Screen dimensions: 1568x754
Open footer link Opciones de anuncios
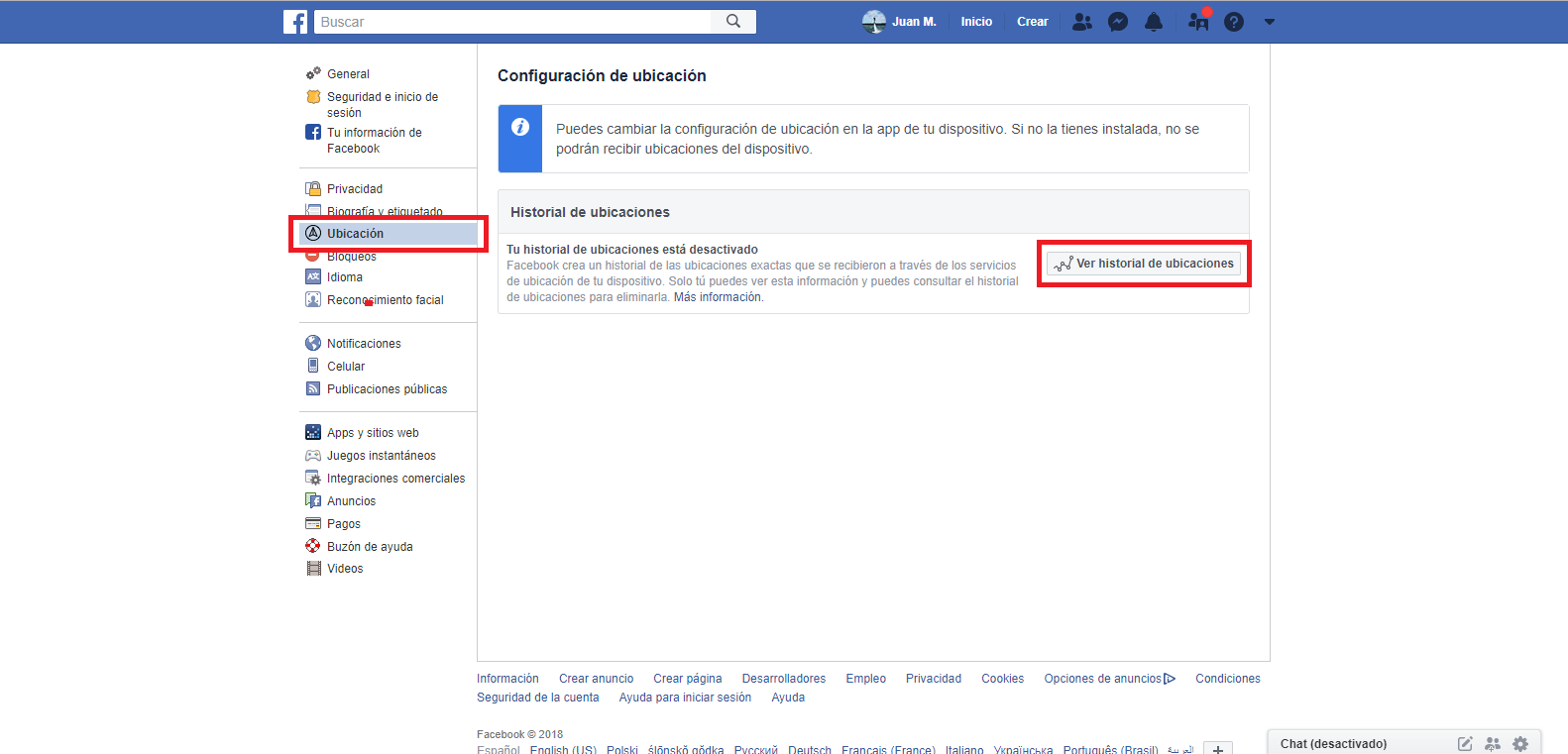pyautogui.click(x=1109, y=679)
